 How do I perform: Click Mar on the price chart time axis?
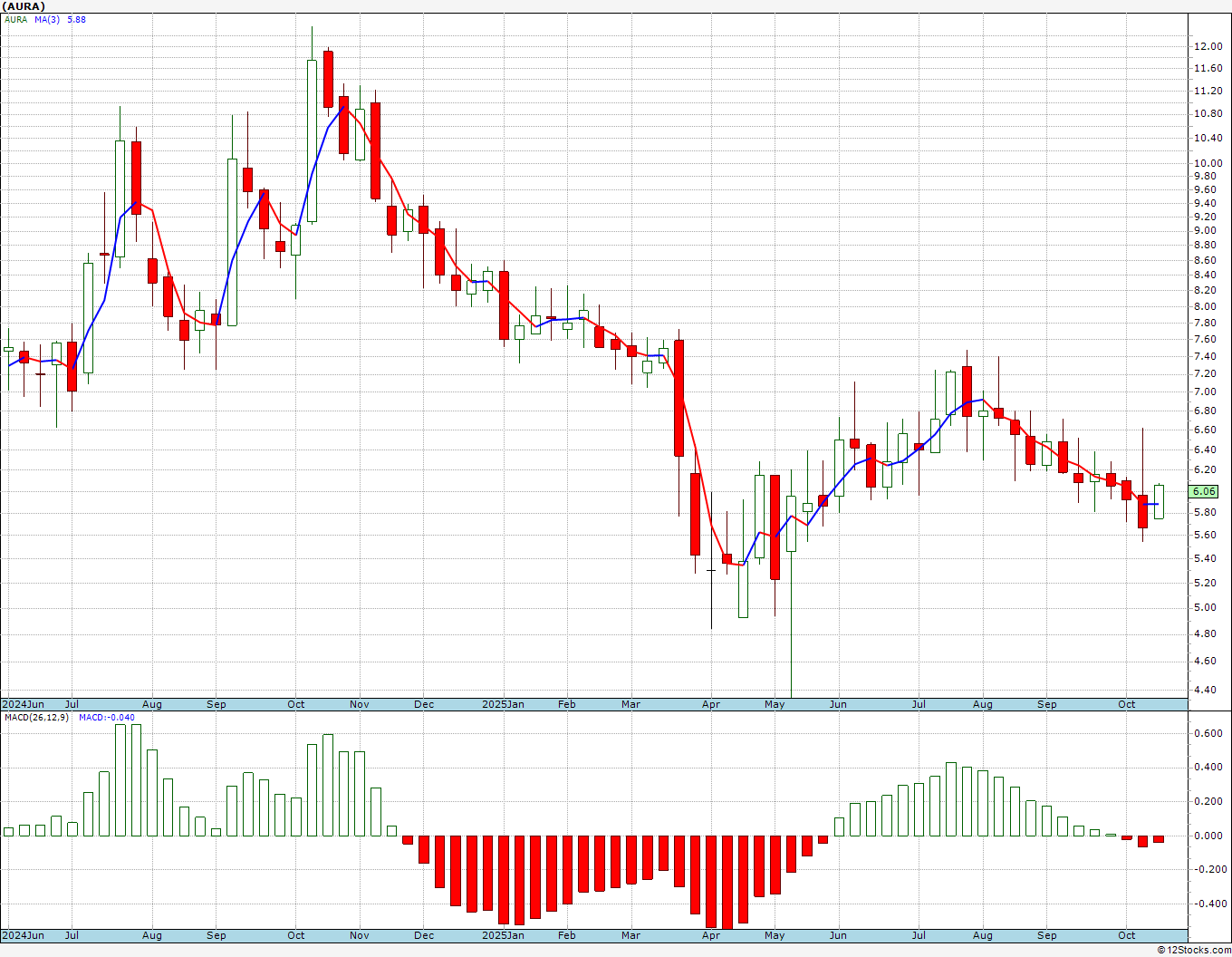pos(631,704)
